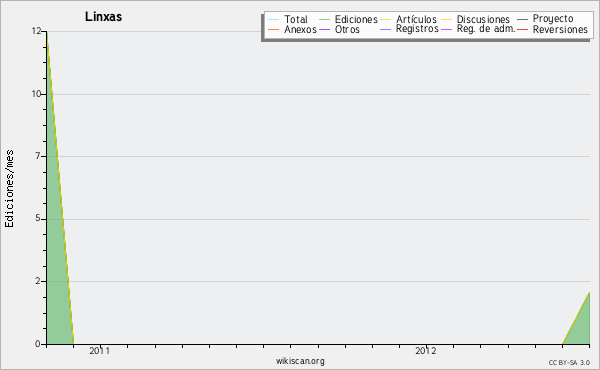Screen dimensions: 600x370
Task: Click the Ediciones/mes axis label
Action: coord(9,189)
